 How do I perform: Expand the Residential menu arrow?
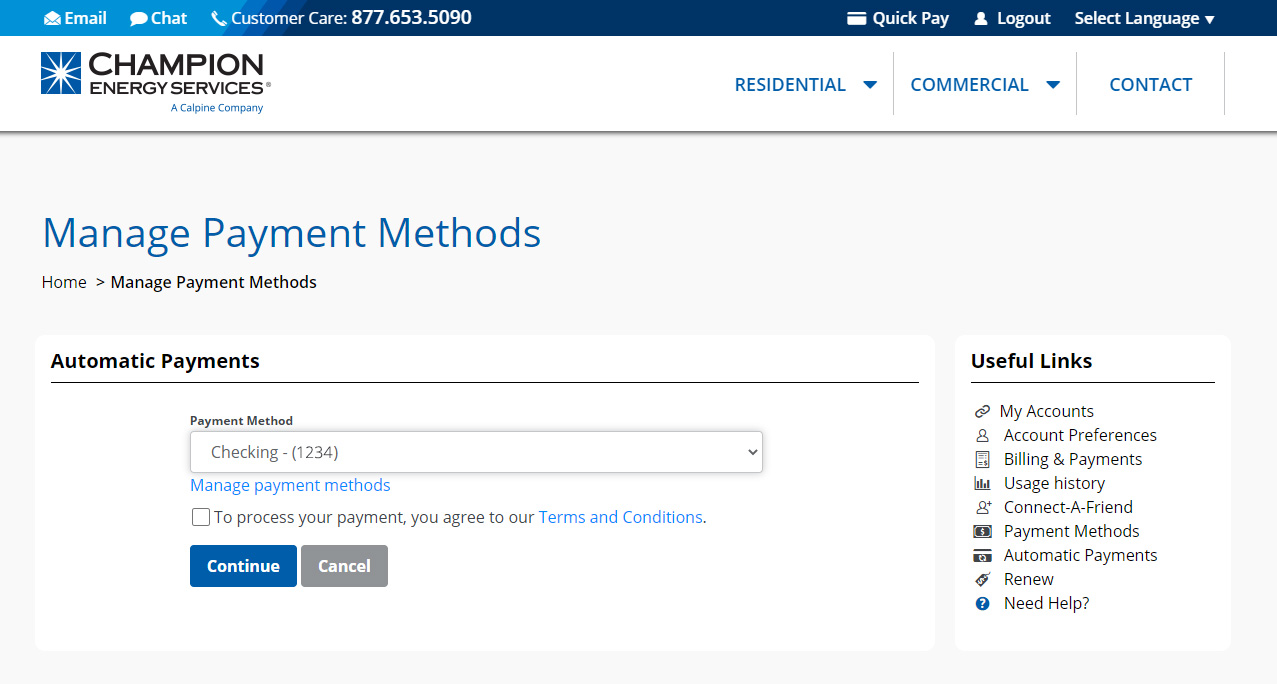(870, 85)
